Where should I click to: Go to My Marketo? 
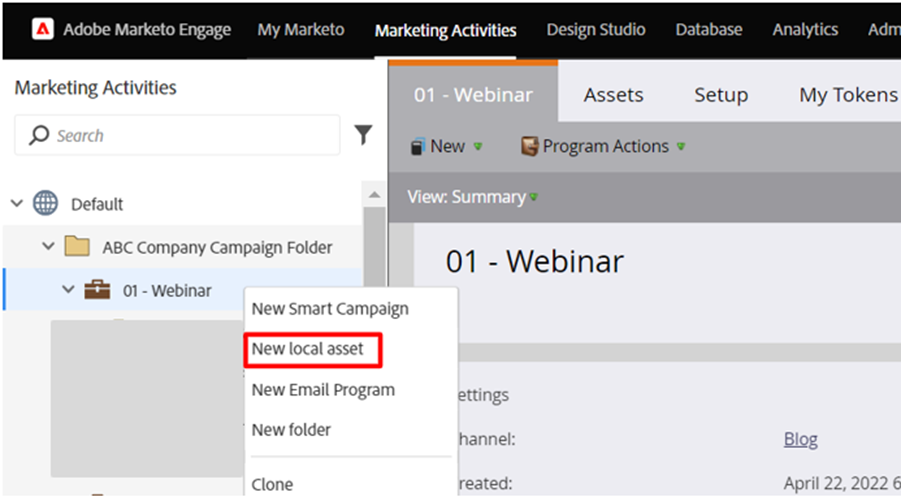click(x=301, y=30)
